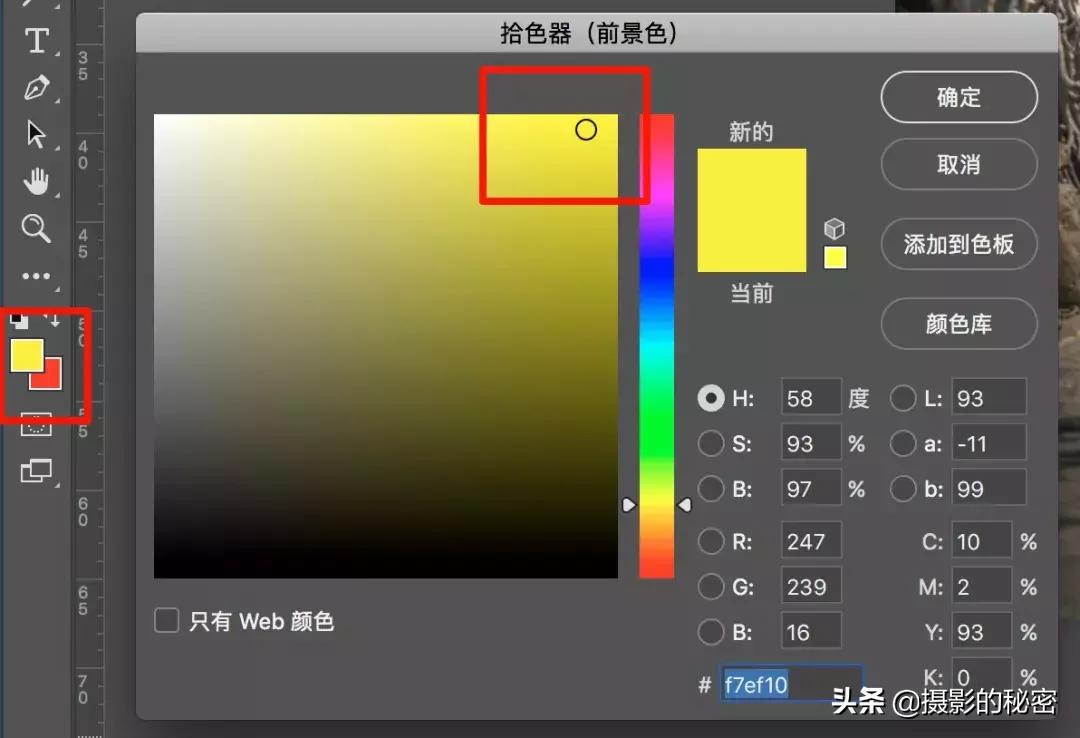
Task: Enable the 只有 Web 颜色 checkbox
Action: [166, 620]
